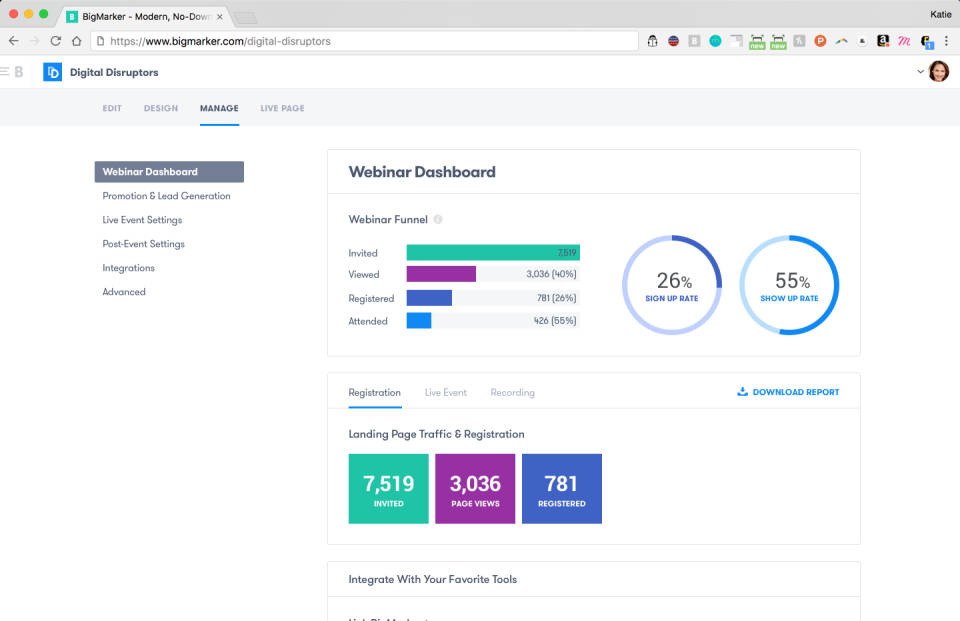Click the Webinar Funnel info icon

click(x=438, y=219)
